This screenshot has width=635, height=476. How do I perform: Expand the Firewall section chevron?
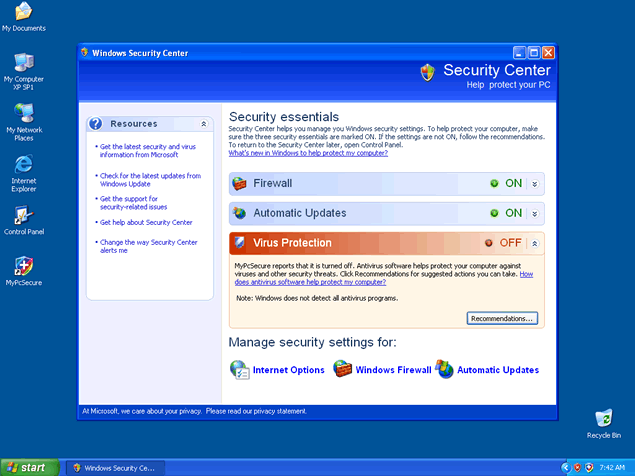[x=535, y=184]
